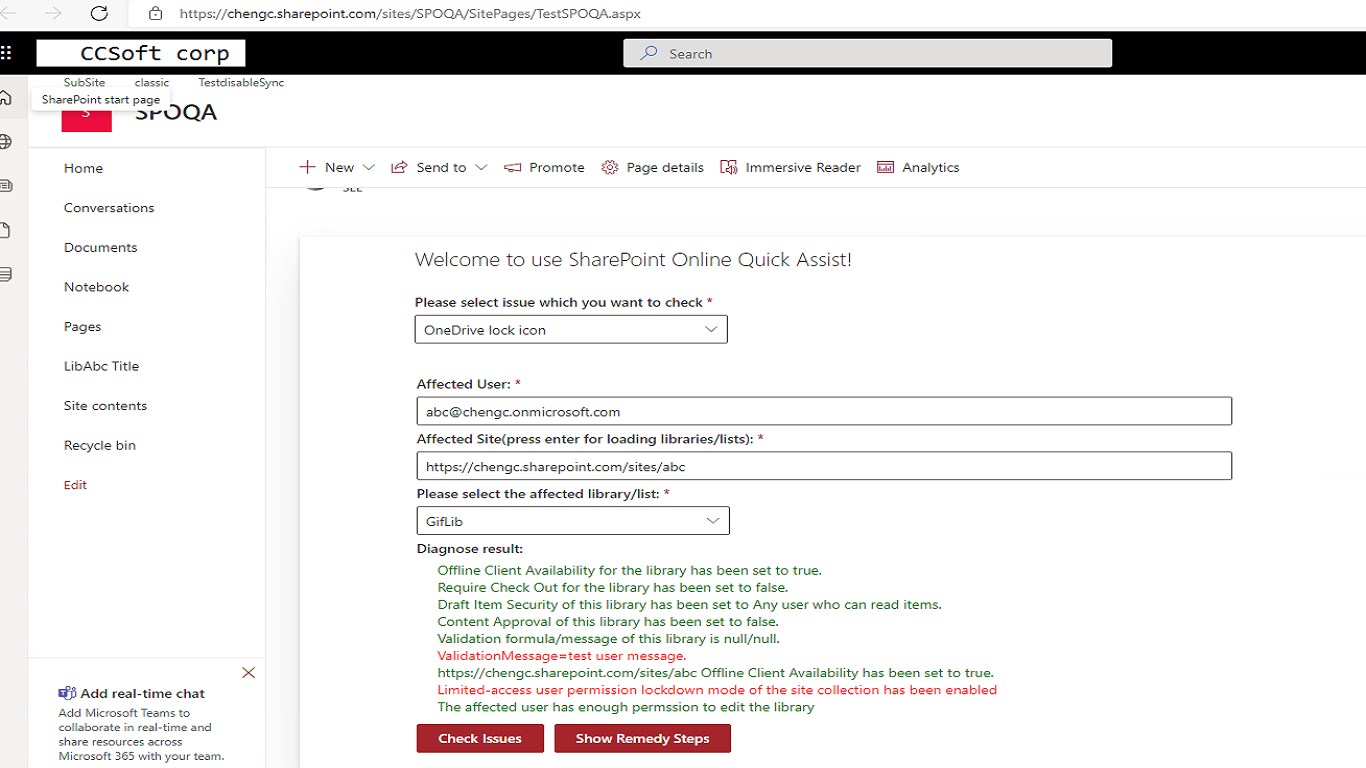This screenshot has width=1366, height=768.
Task: Click the affected user enough permission line
Action: 626,707
